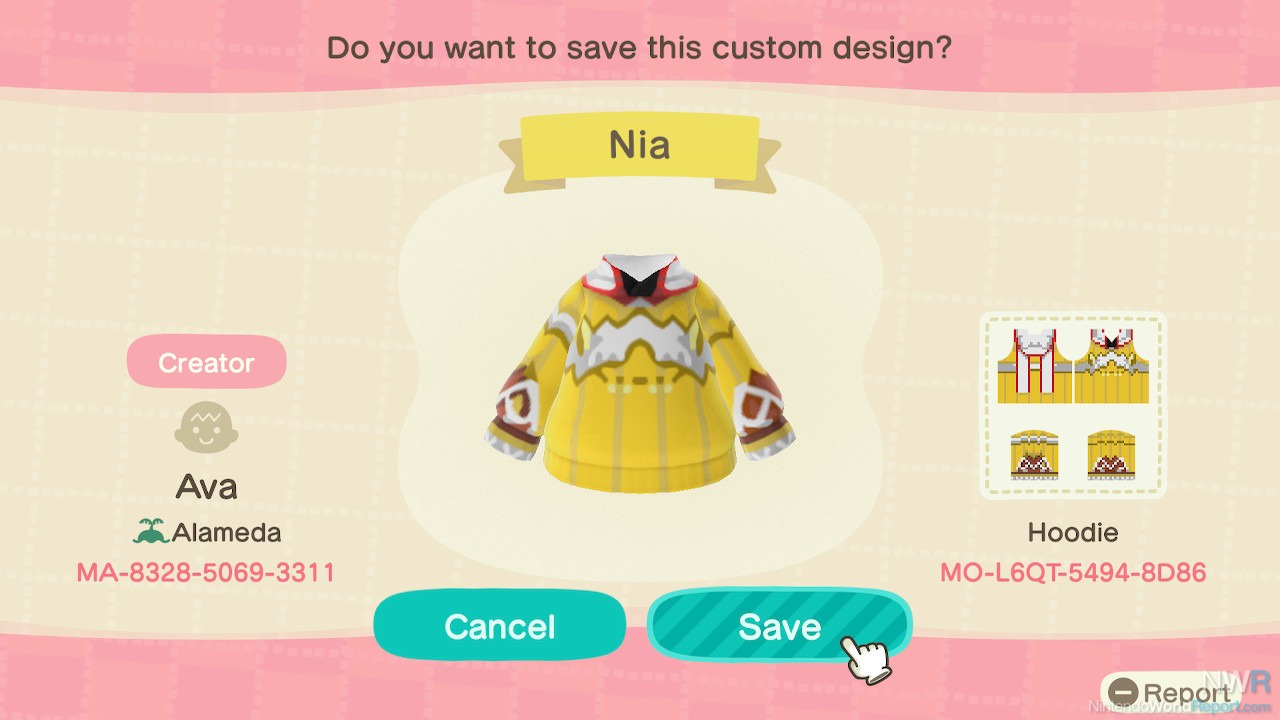Select the hoodie front pattern thumbnail
1280x720 pixels.
pyautogui.click(x=1111, y=366)
